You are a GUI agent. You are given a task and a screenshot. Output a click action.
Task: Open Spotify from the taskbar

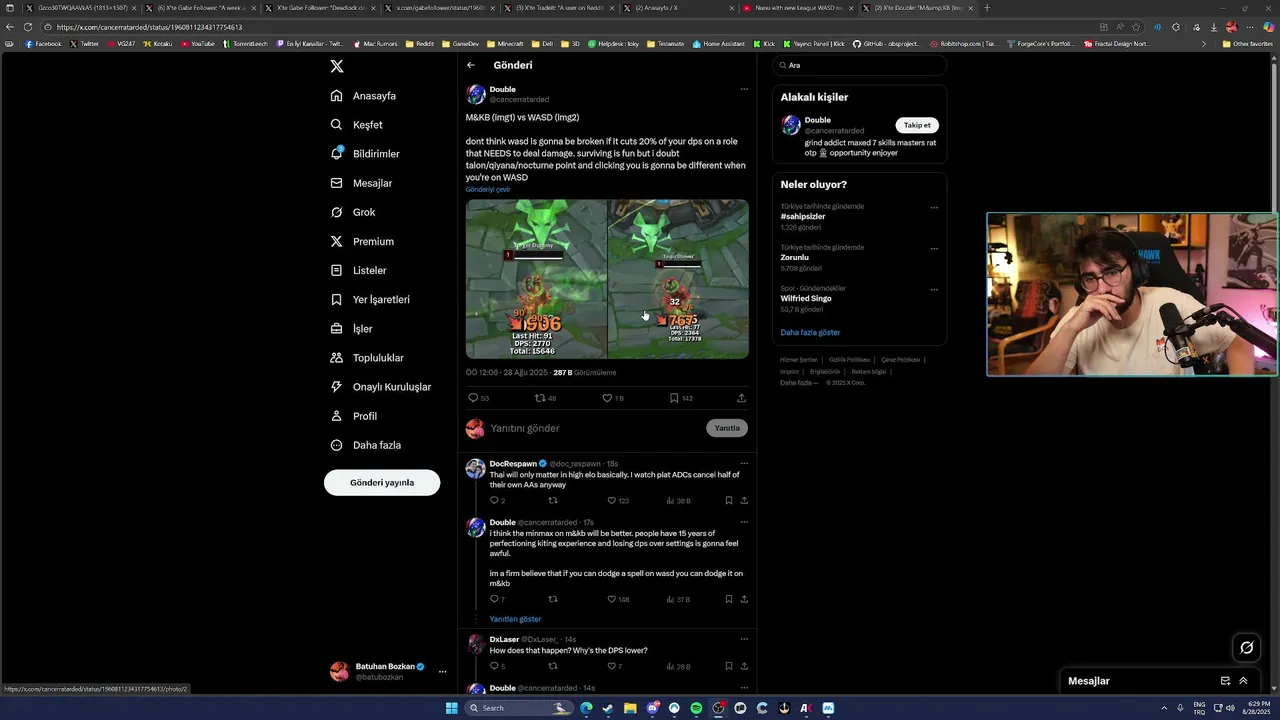pyautogui.click(x=696, y=708)
